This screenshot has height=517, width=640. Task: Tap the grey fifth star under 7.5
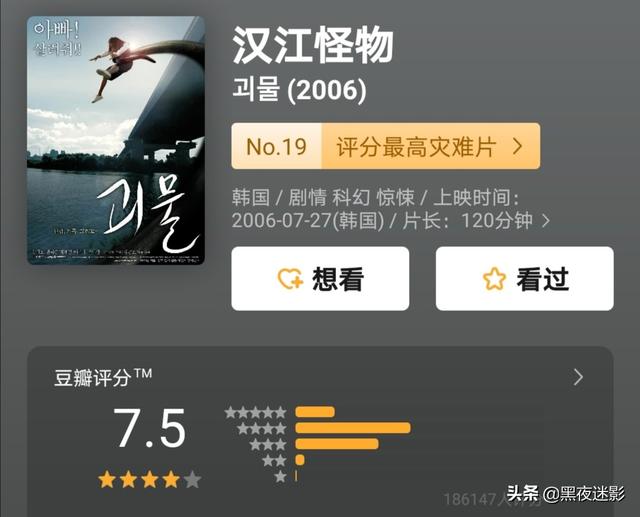pos(192,479)
